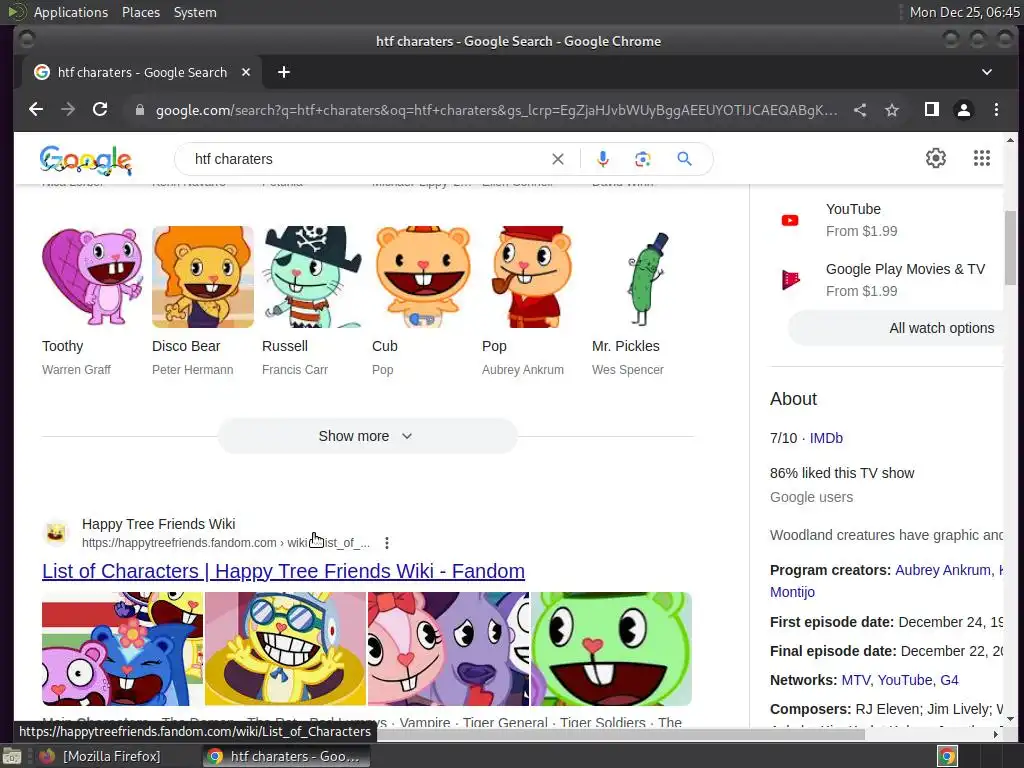Viewport: 1024px width, 768px height.
Task: Show desktop from bottom panel
Action: tap(11, 756)
